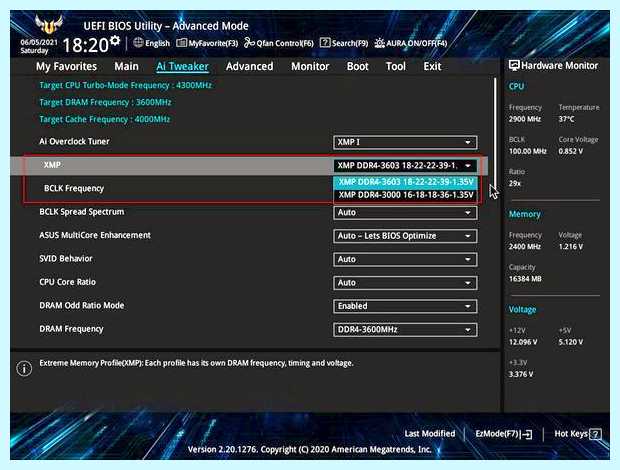Click the 06/05/2021 date text
620x470 pixels.
pyautogui.click(x=39, y=42)
